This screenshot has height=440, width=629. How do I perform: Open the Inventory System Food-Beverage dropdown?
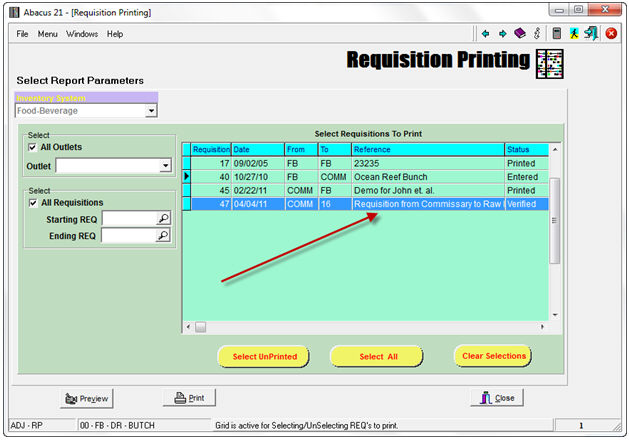click(x=151, y=111)
